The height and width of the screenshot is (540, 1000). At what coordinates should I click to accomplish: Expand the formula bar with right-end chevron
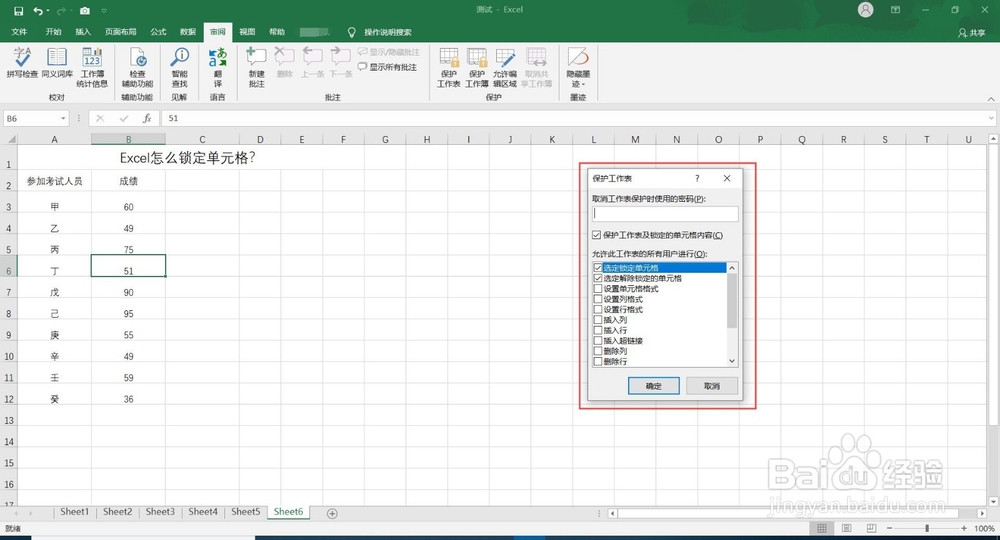click(x=990, y=119)
